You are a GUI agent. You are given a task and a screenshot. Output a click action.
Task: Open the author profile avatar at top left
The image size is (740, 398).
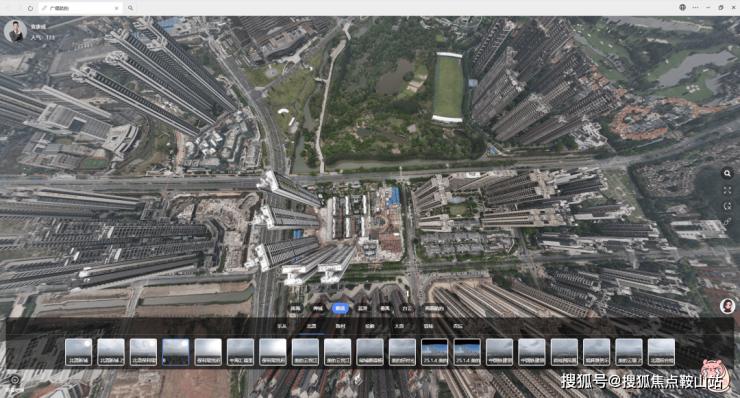15,32
